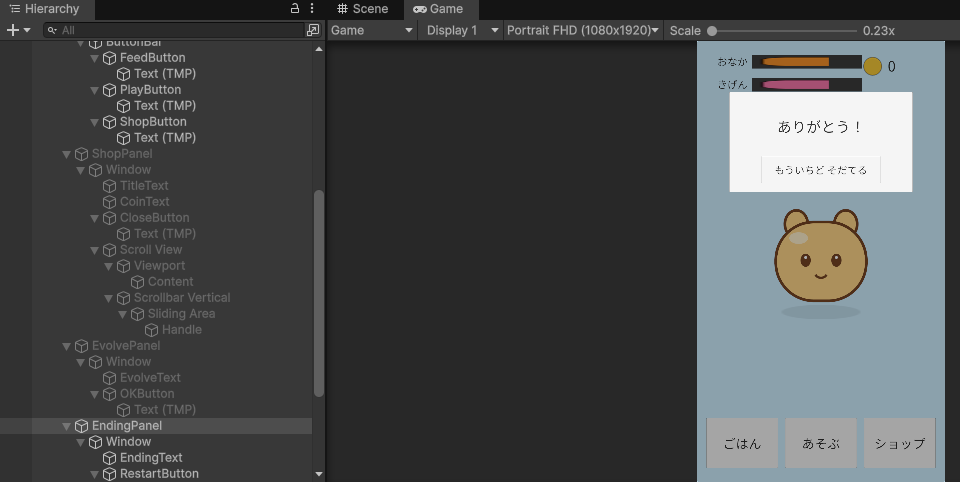Click the Hierarchy scrollbar down arrow
The image size is (960, 482).
(x=318, y=474)
